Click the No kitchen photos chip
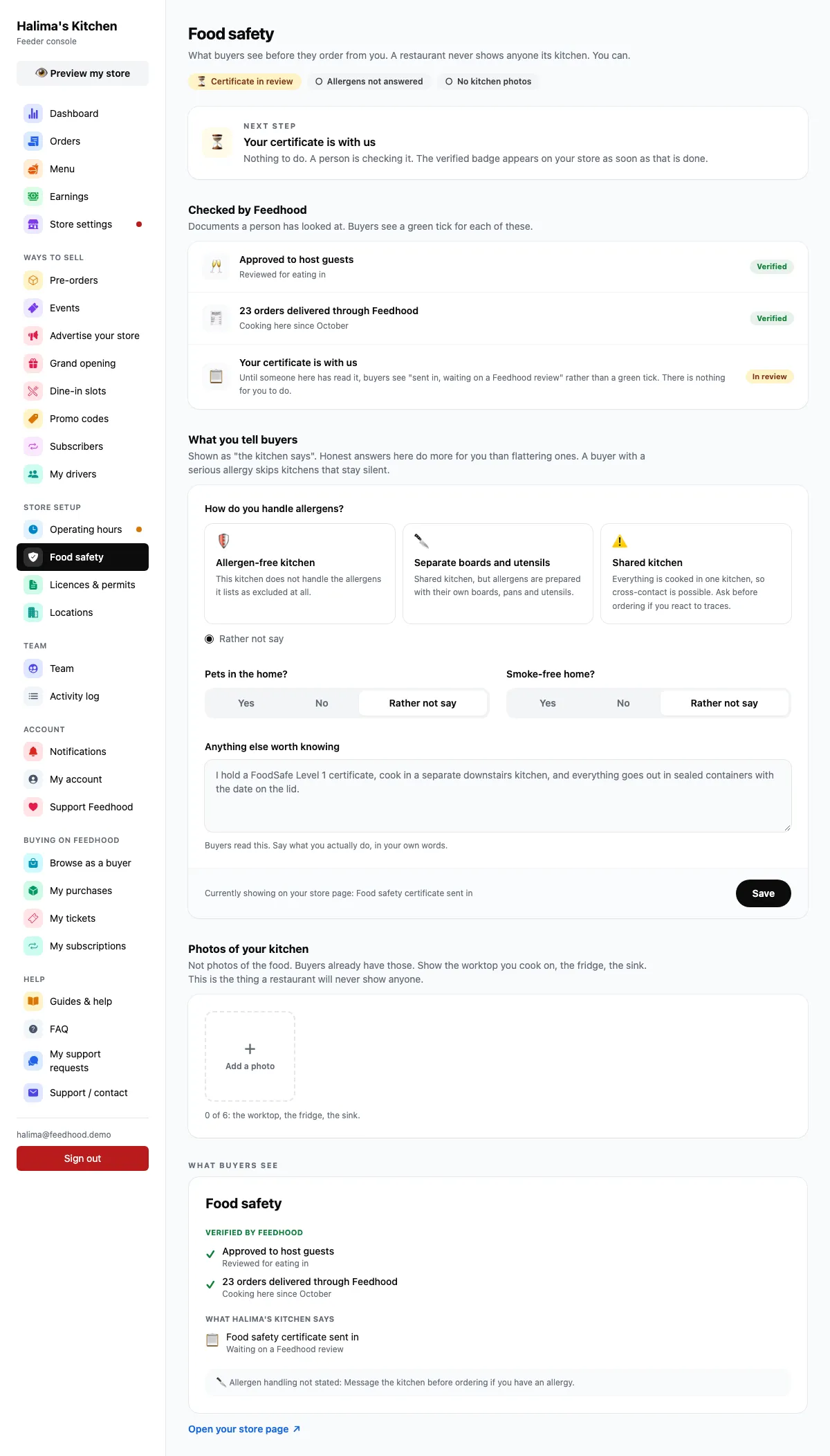The width and height of the screenshot is (830, 1456). click(488, 82)
